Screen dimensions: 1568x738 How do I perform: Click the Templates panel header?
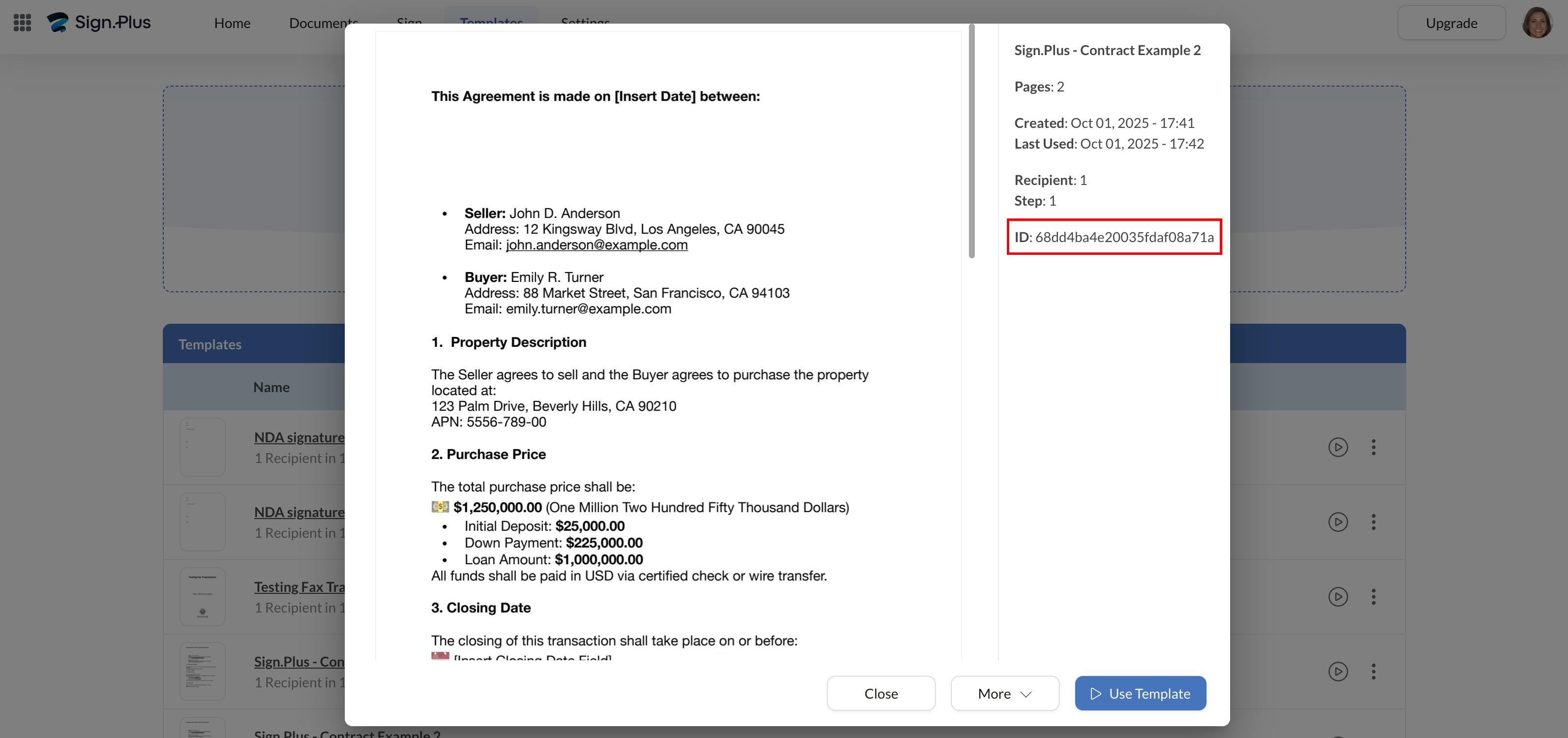coord(784,344)
